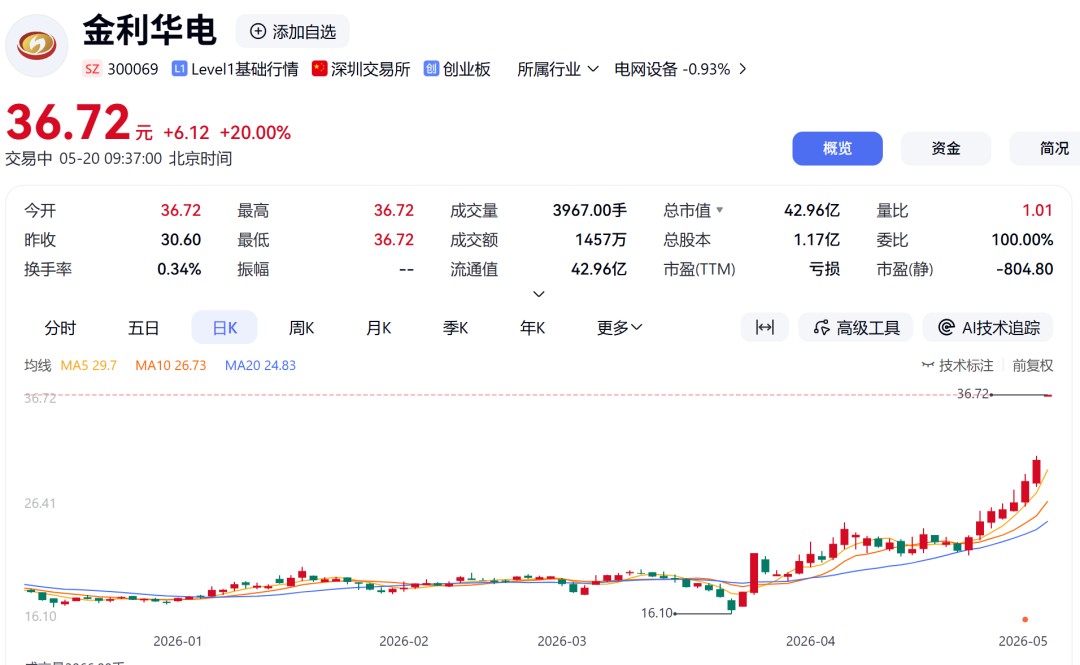Click the 创业板 board badge icon
The width and height of the screenshot is (1080, 665).
431,68
